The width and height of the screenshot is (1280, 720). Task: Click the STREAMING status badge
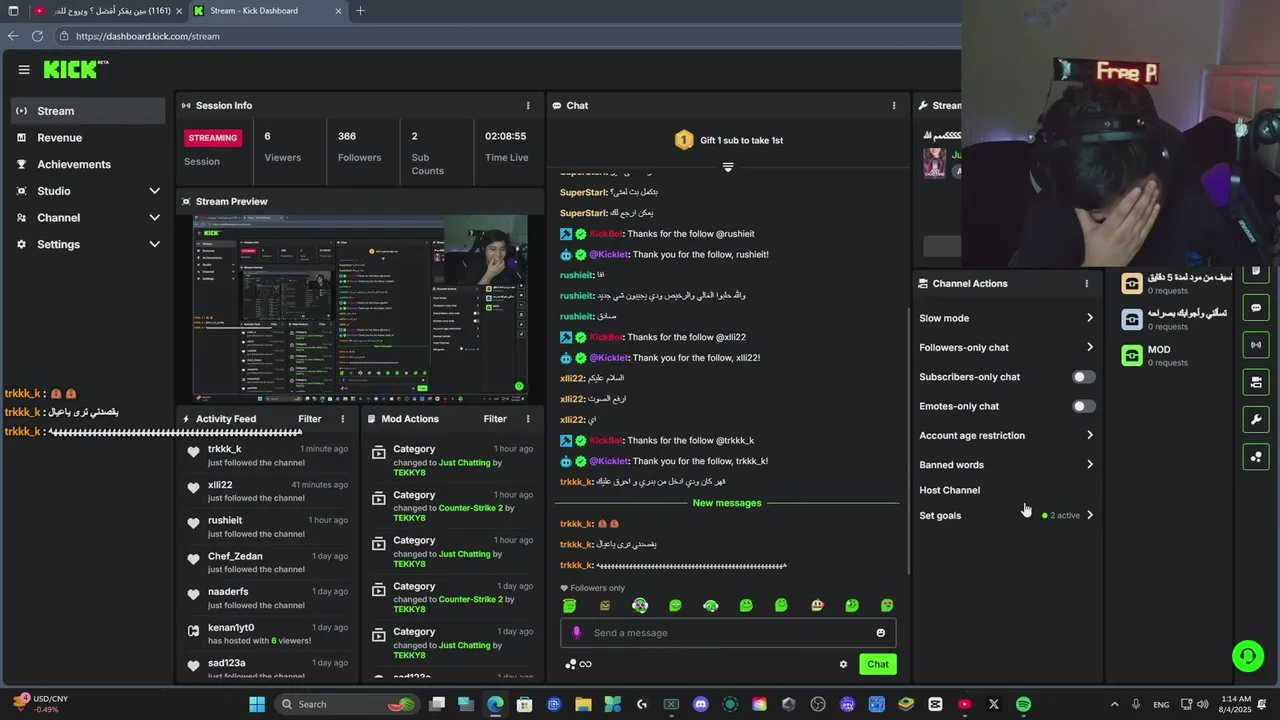[x=212, y=138]
